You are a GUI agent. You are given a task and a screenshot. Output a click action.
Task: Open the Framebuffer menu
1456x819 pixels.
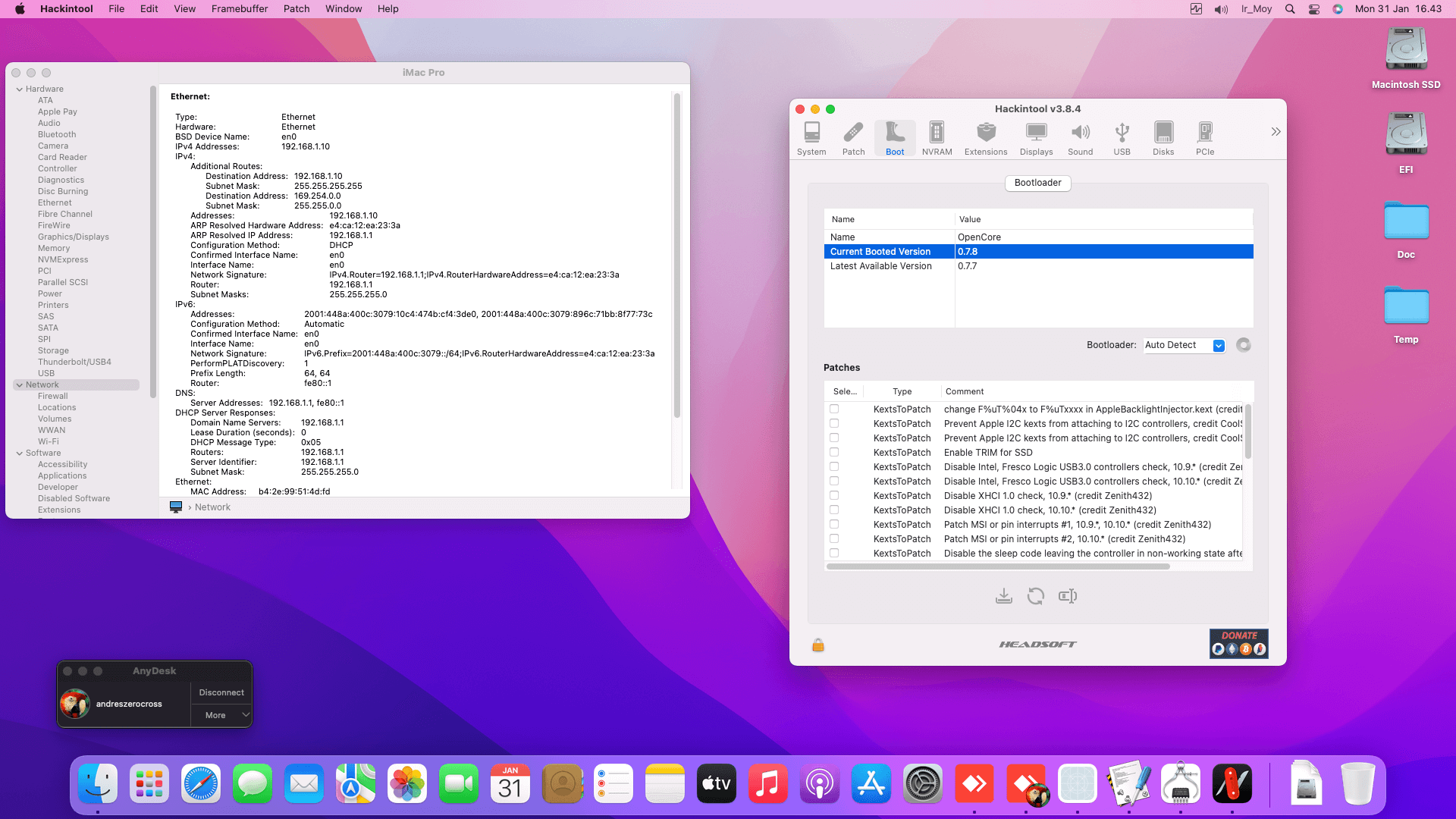239,9
